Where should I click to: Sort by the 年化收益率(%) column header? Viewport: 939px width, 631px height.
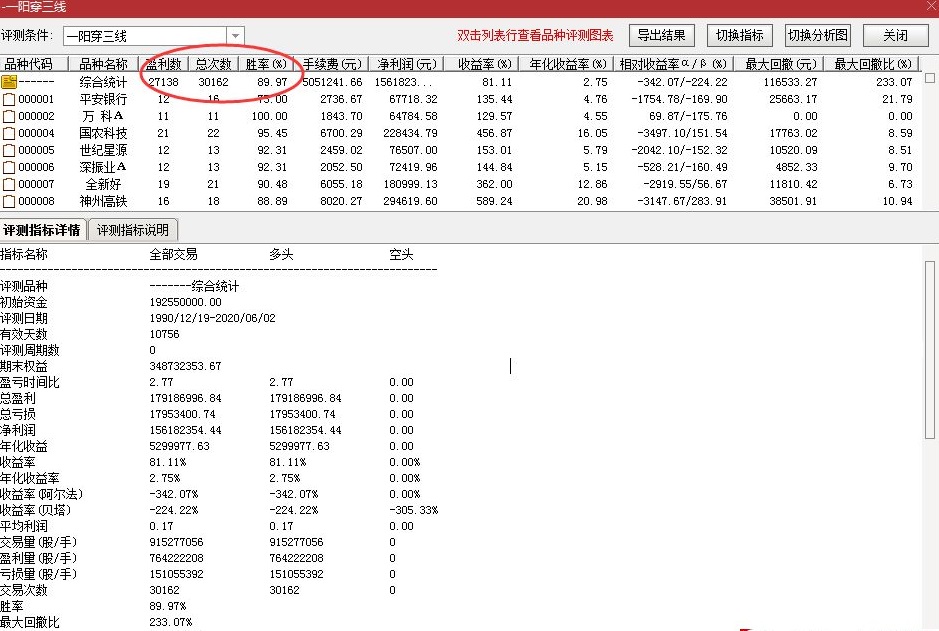[x=567, y=64]
